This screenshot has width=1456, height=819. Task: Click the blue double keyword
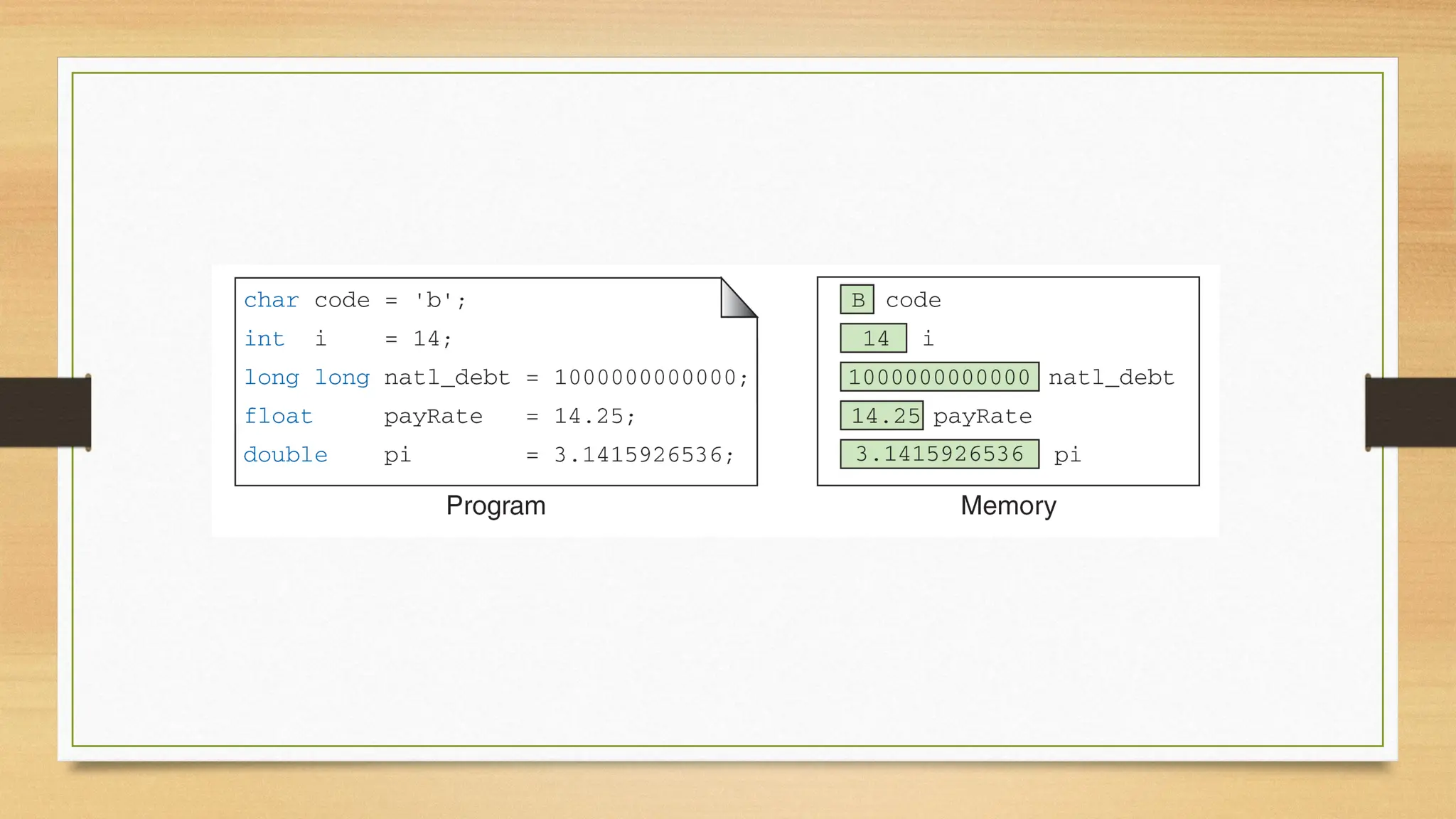pyautogui.click(x=285, y=455)
